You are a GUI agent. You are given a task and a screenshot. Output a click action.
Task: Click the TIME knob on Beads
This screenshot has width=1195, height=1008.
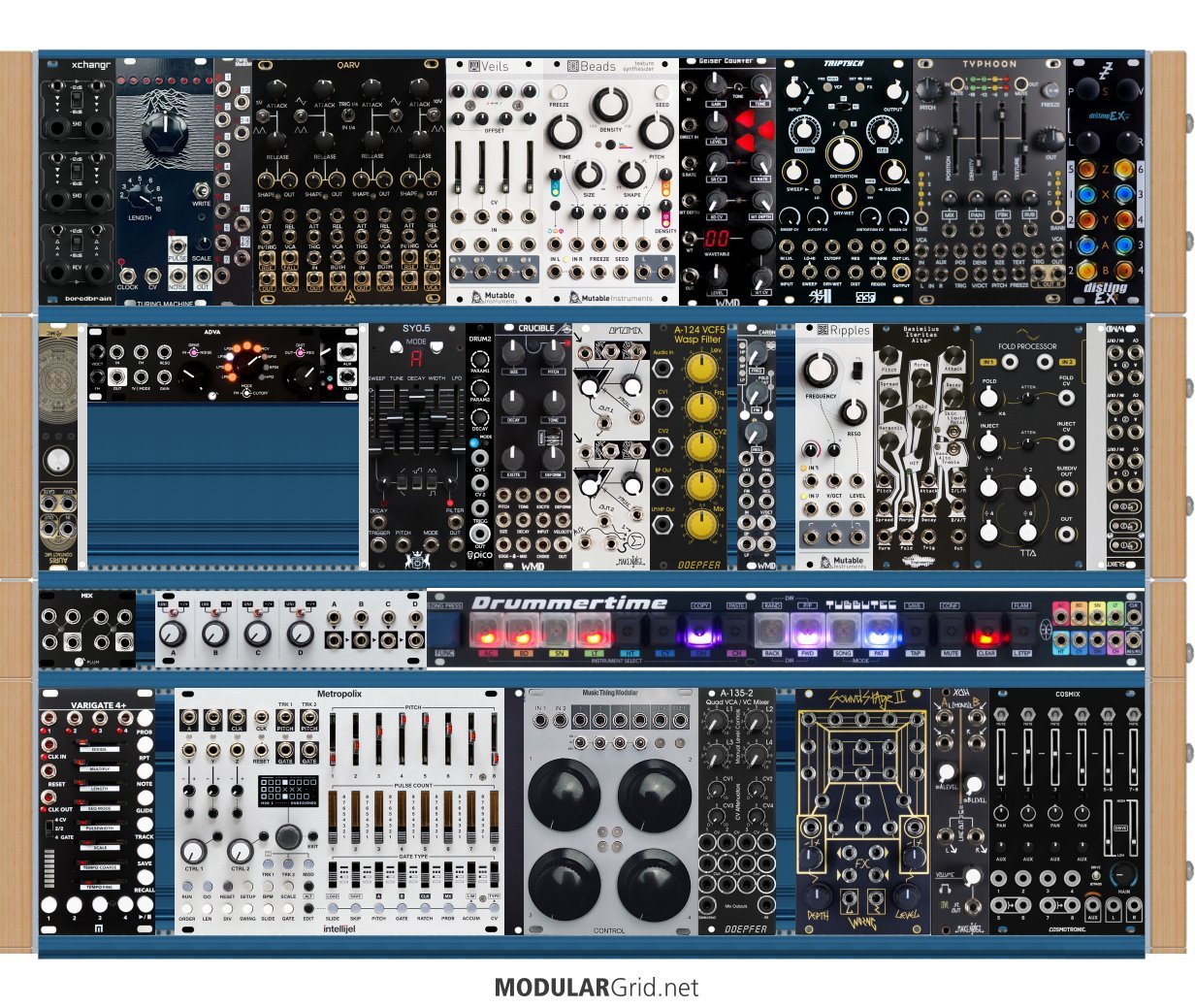[x=564, y=130]
